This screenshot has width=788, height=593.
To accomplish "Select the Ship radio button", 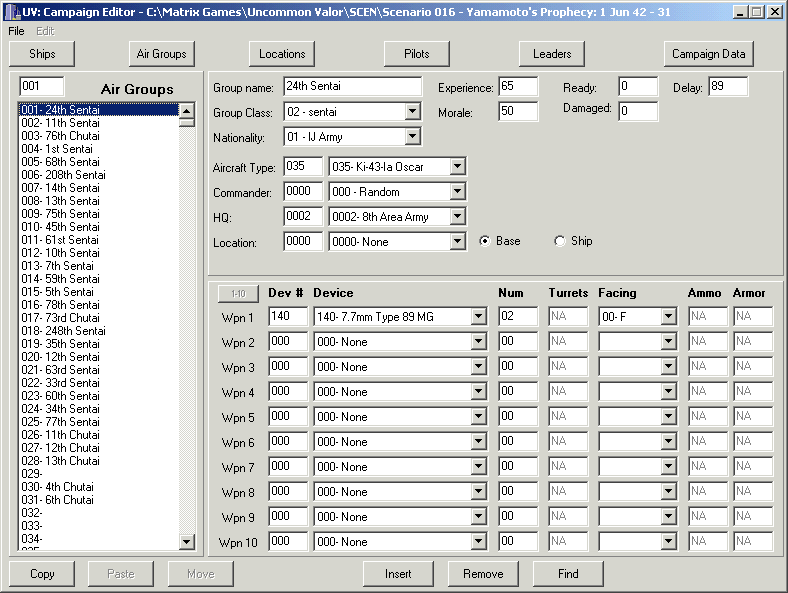I will tap(559, 241).
